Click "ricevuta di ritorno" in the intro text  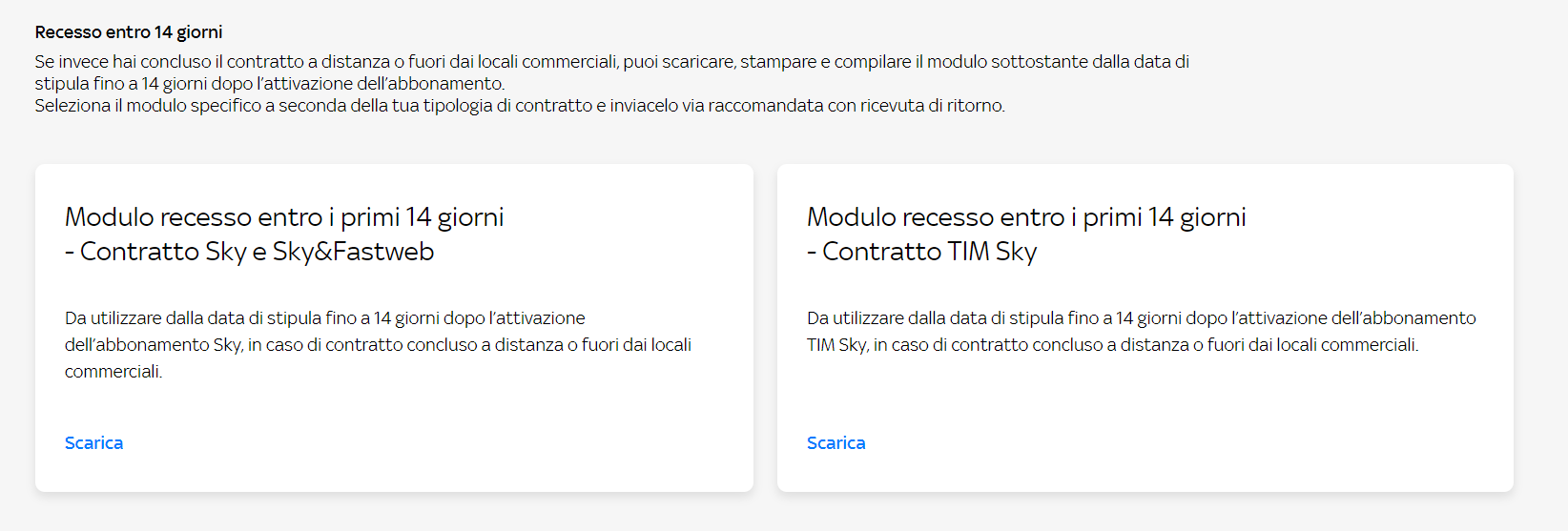coord(932,105)
